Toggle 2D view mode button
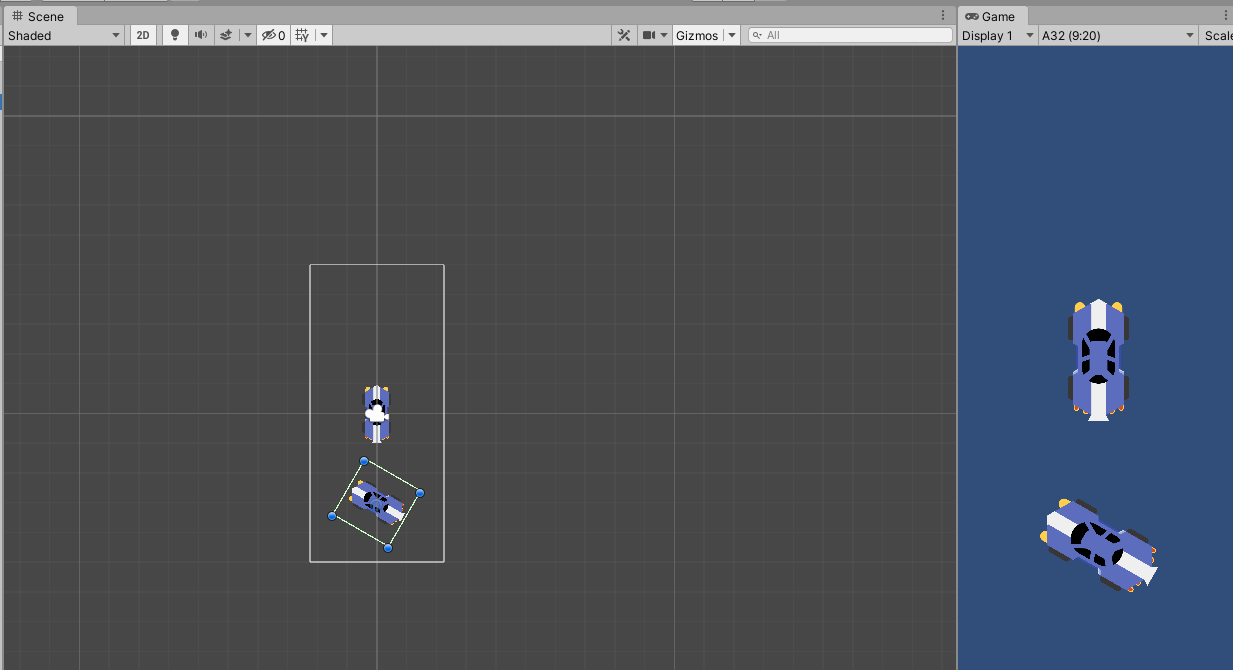Screen dimensions: 1233x670 (x=143, y=35)
